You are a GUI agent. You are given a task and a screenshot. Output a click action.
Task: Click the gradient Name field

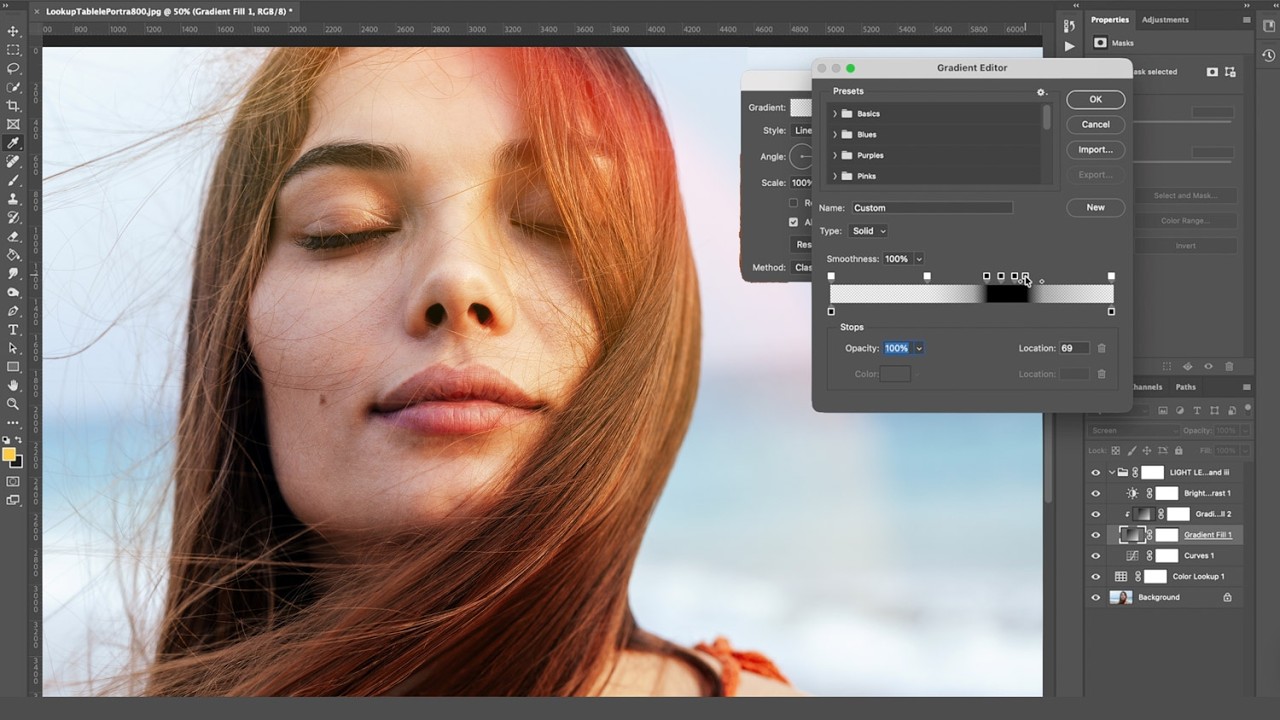pyautogui.click(x=932, y=208)
